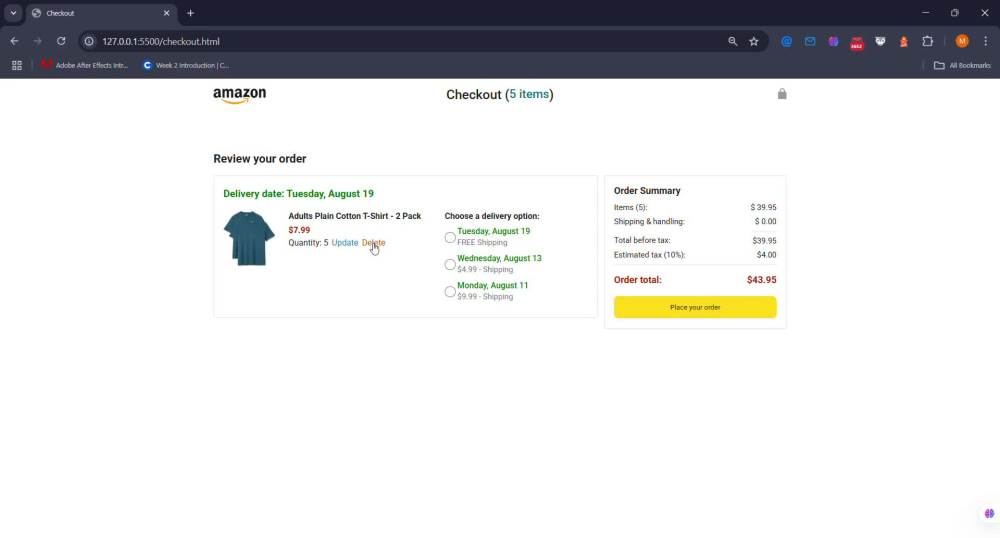Open the red calendar extension icon

coord(857,42)
